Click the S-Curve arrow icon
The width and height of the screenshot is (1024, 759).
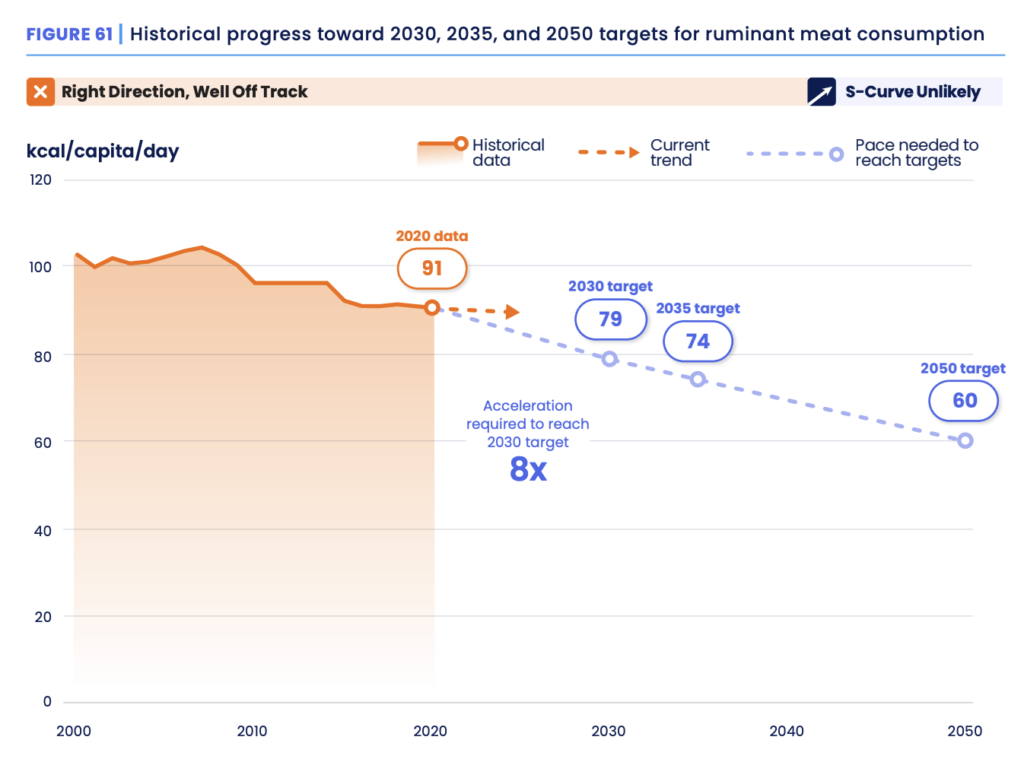(821, 92)
